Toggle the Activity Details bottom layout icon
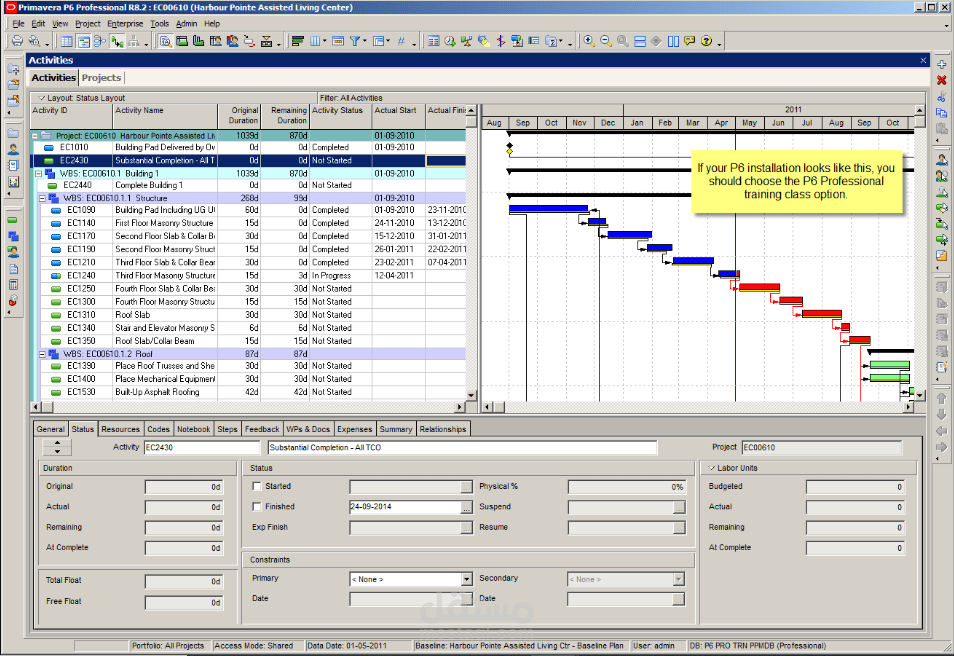The width and height of the screenshot is (954, 656). click(165, 41)
